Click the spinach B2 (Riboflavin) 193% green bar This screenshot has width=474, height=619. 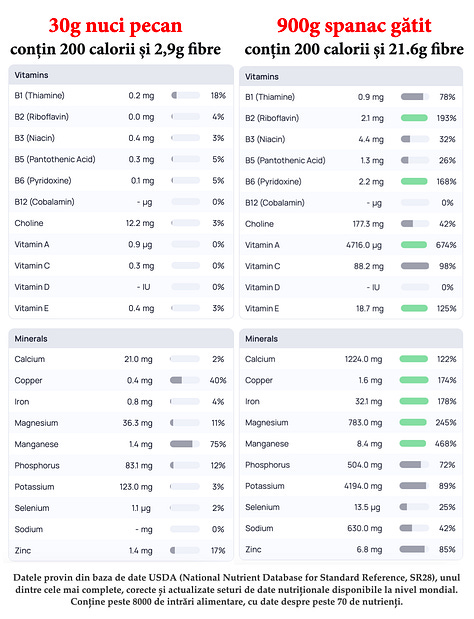point(414,118)
